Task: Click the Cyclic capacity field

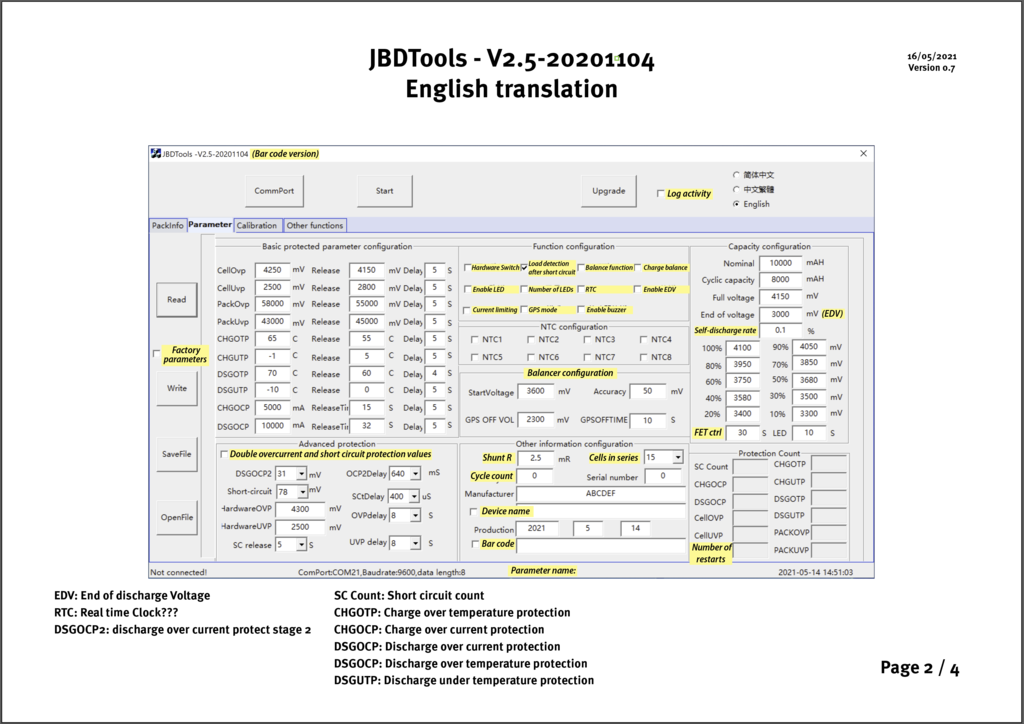Action: click(x=781, y=279)
